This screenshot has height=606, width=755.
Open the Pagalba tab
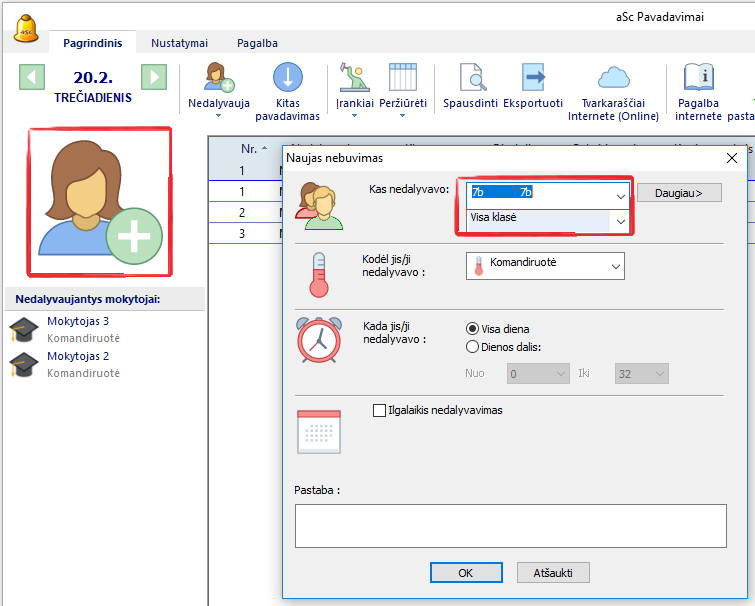(257, 43)
